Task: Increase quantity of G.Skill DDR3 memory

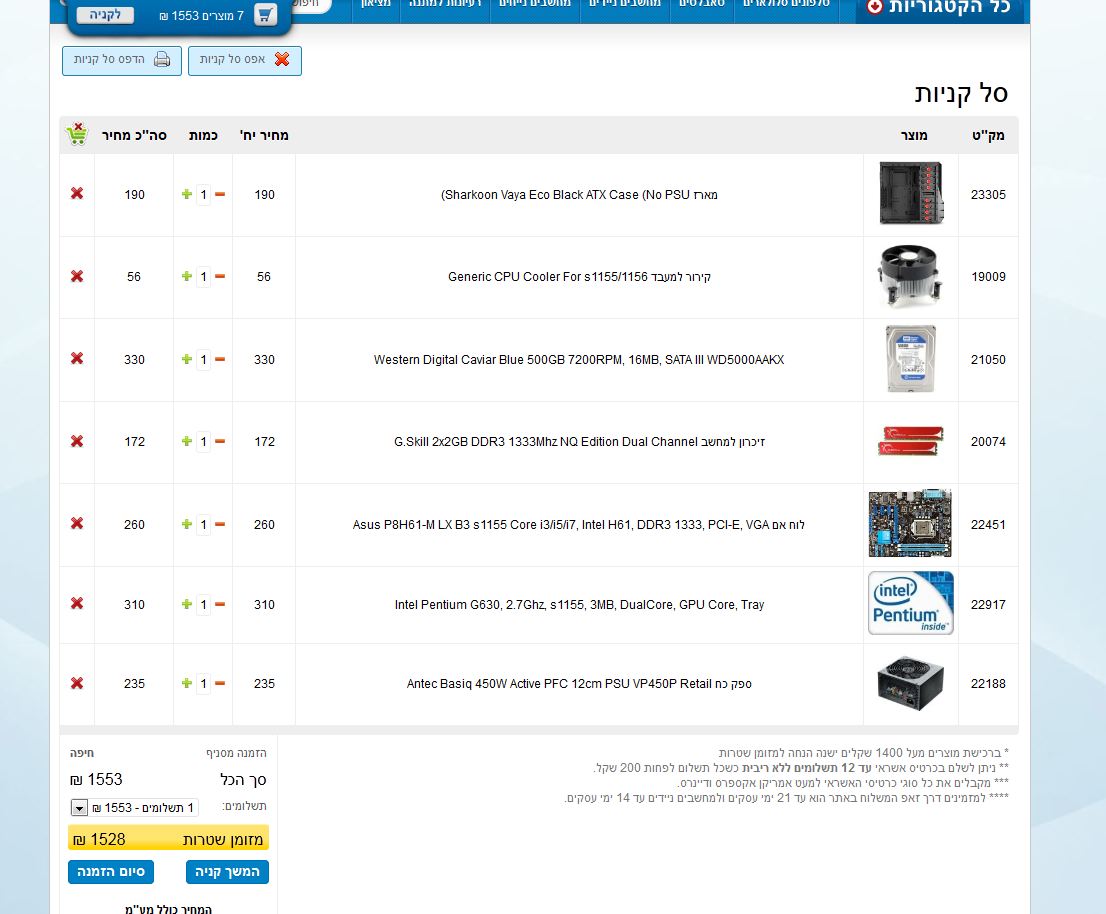Action: pos(186,441)
